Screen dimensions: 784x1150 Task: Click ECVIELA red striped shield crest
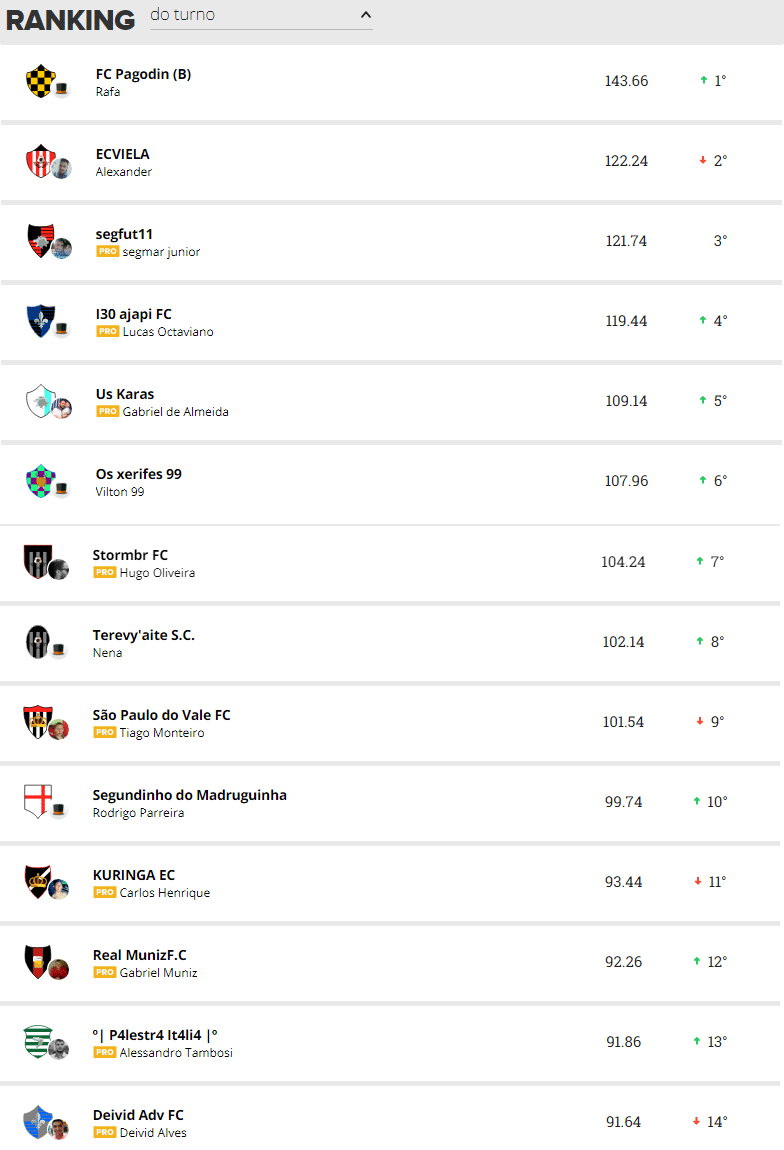pyautogui.click(x=40, y=161)
